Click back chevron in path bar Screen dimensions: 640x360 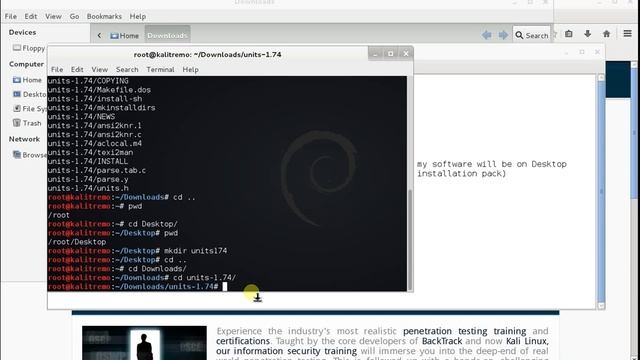click(x=99, y=36)
